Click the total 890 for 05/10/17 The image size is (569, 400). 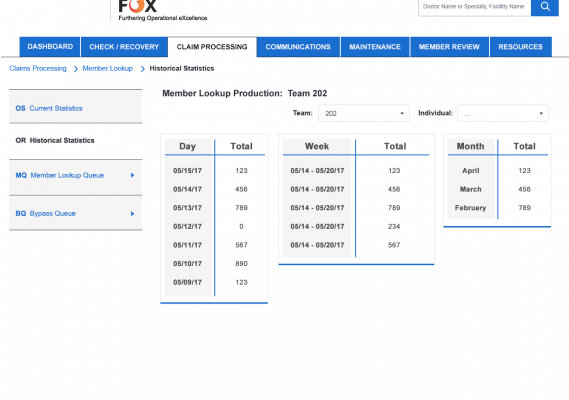241,264
